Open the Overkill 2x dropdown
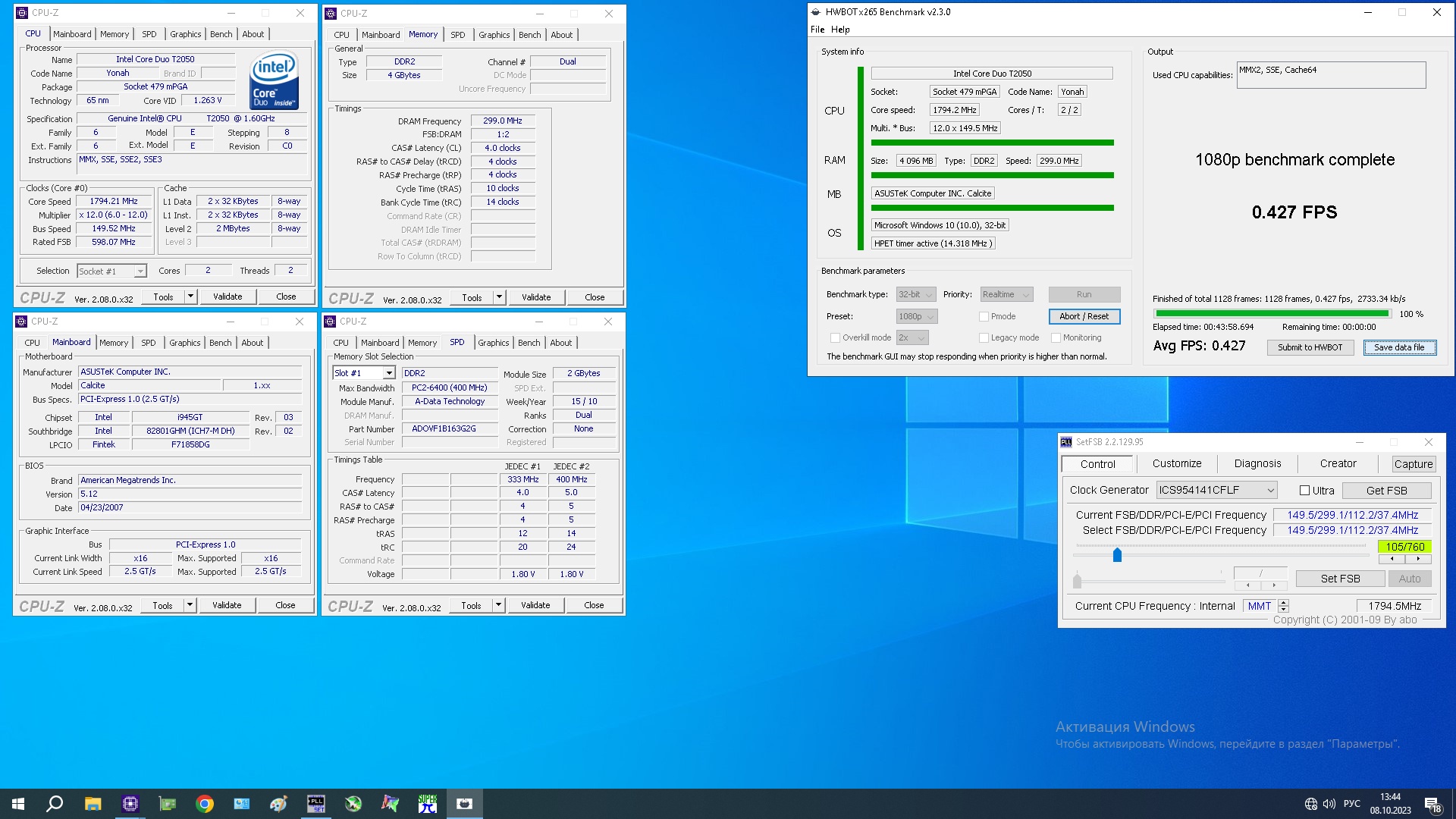 click(912, 338)
